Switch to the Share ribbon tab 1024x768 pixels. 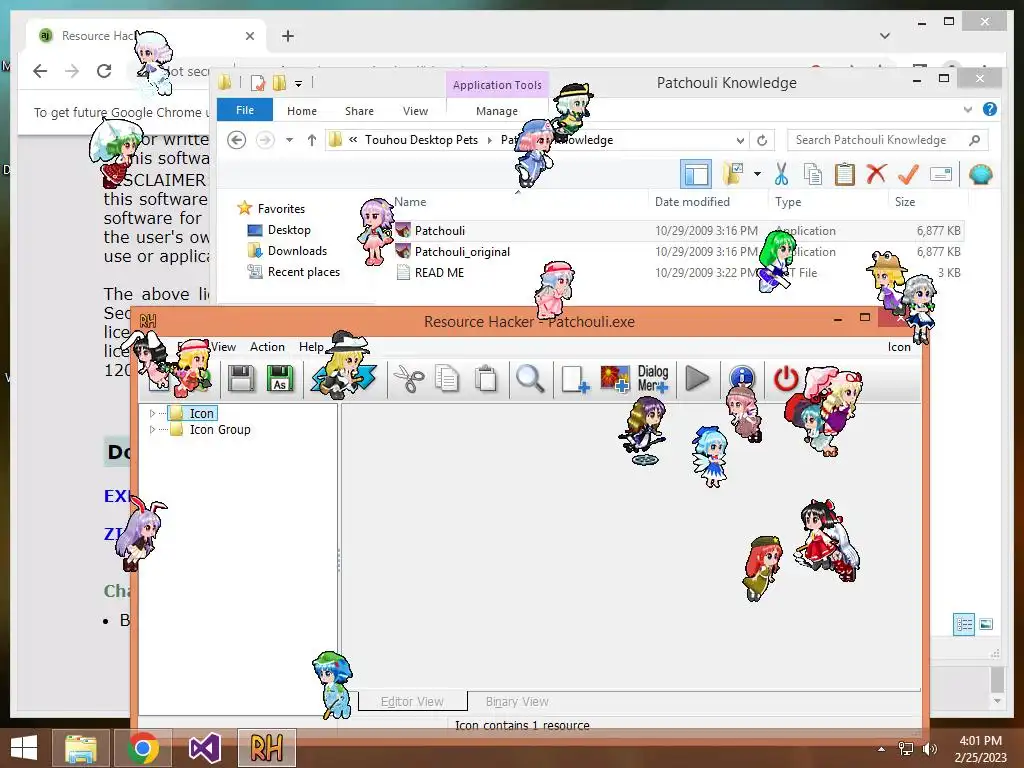359,111
